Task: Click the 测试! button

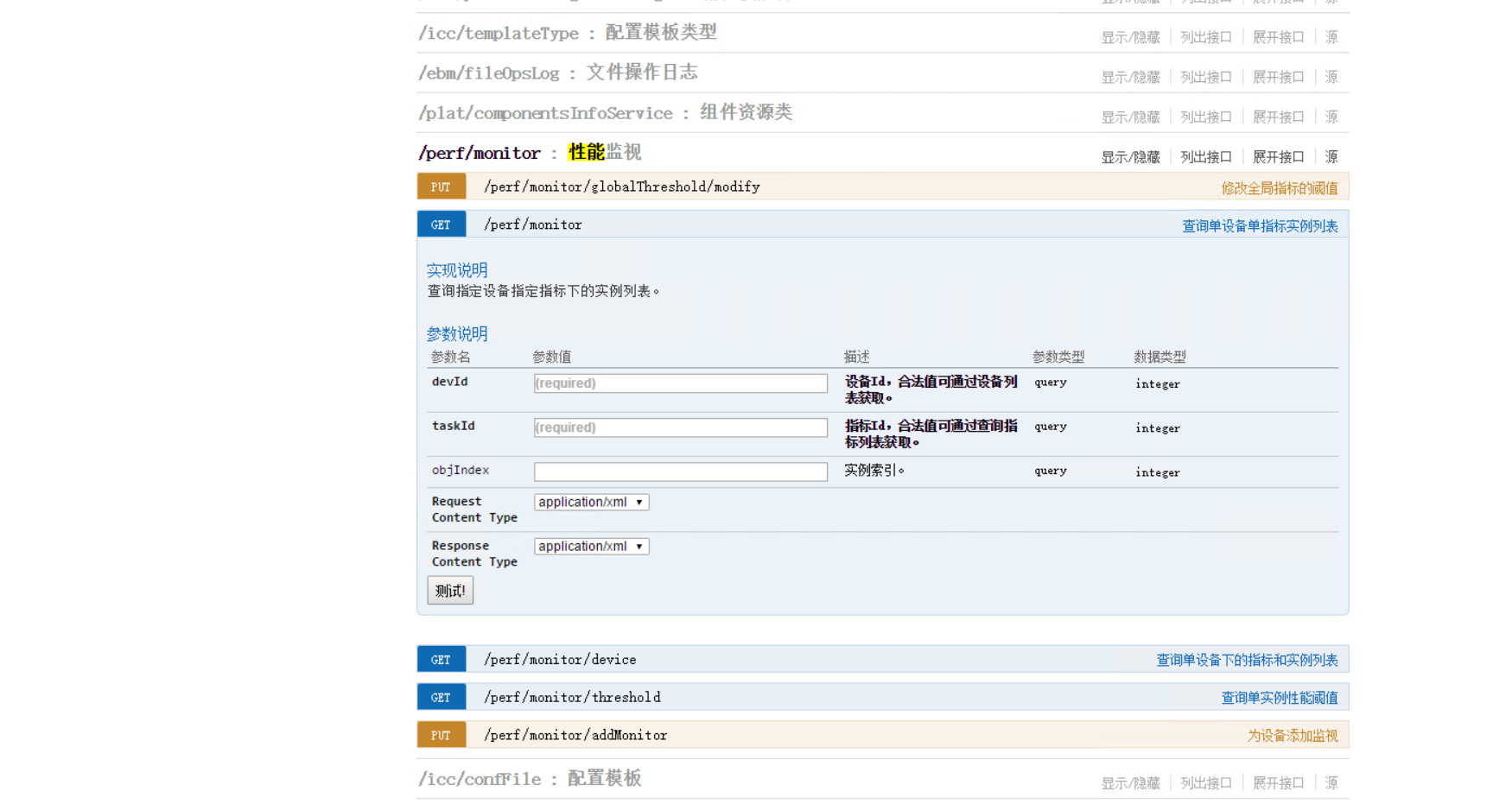Action: click(450, 591)
